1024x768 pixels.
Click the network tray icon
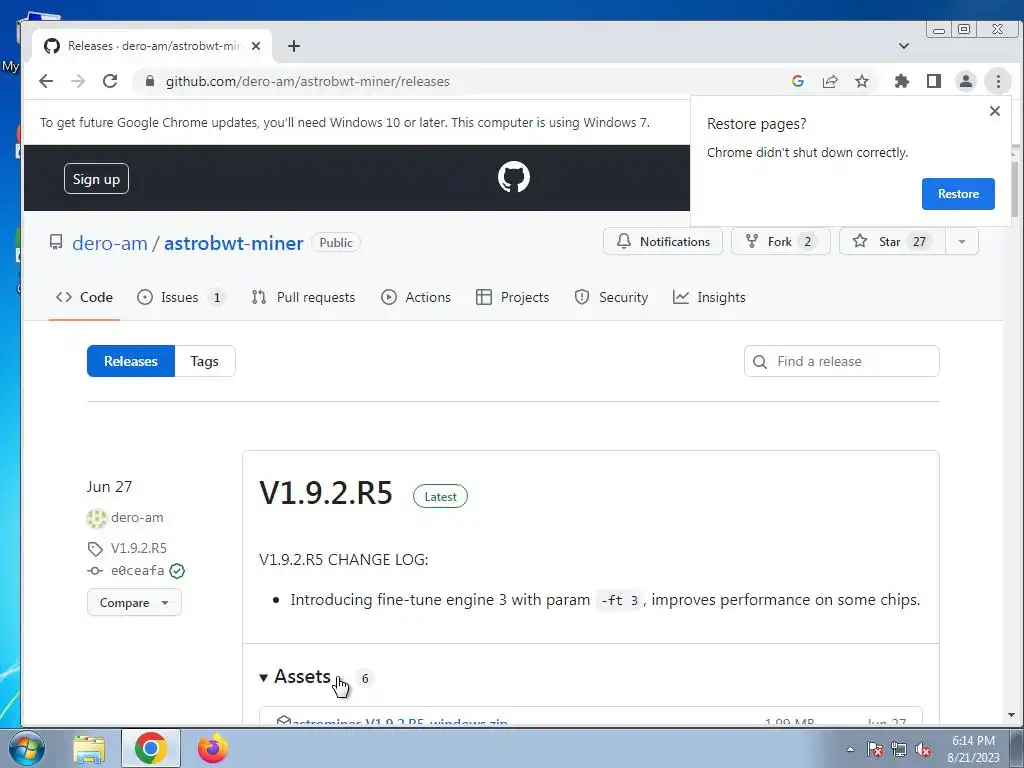click(899, 749)
